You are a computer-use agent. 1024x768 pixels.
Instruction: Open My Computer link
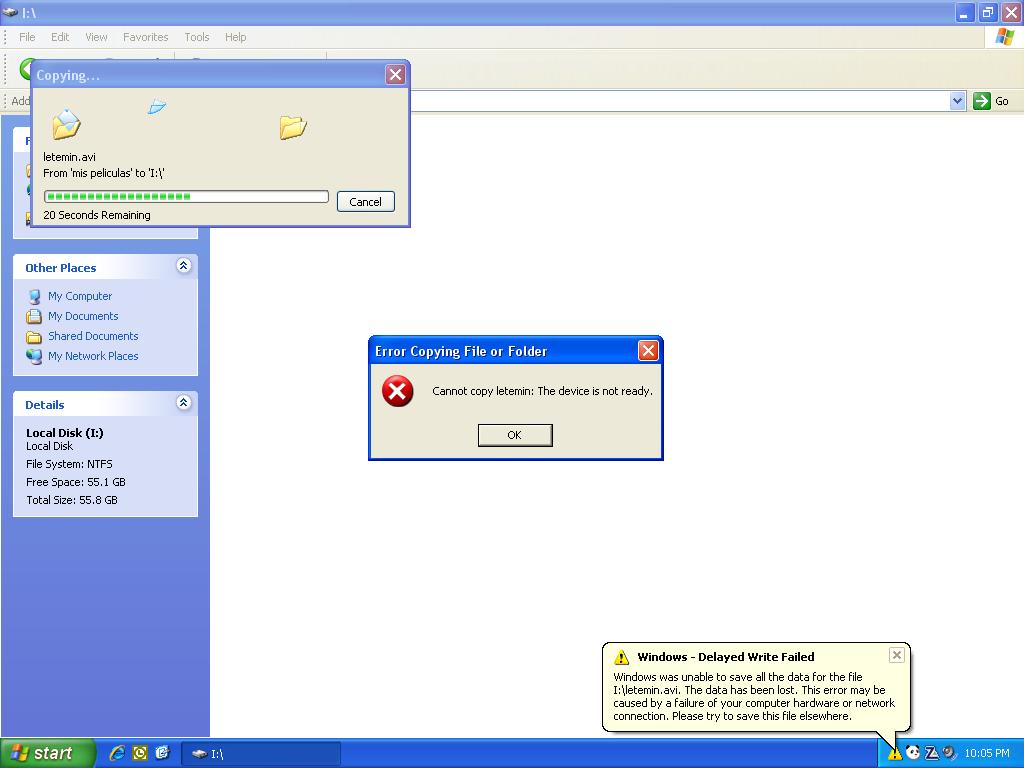80,296
